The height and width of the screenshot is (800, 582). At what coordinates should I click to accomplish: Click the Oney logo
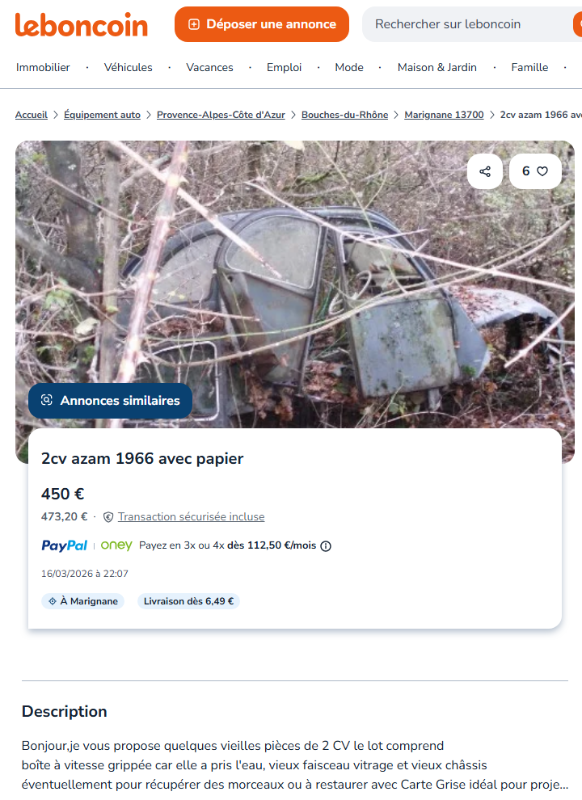116,545
